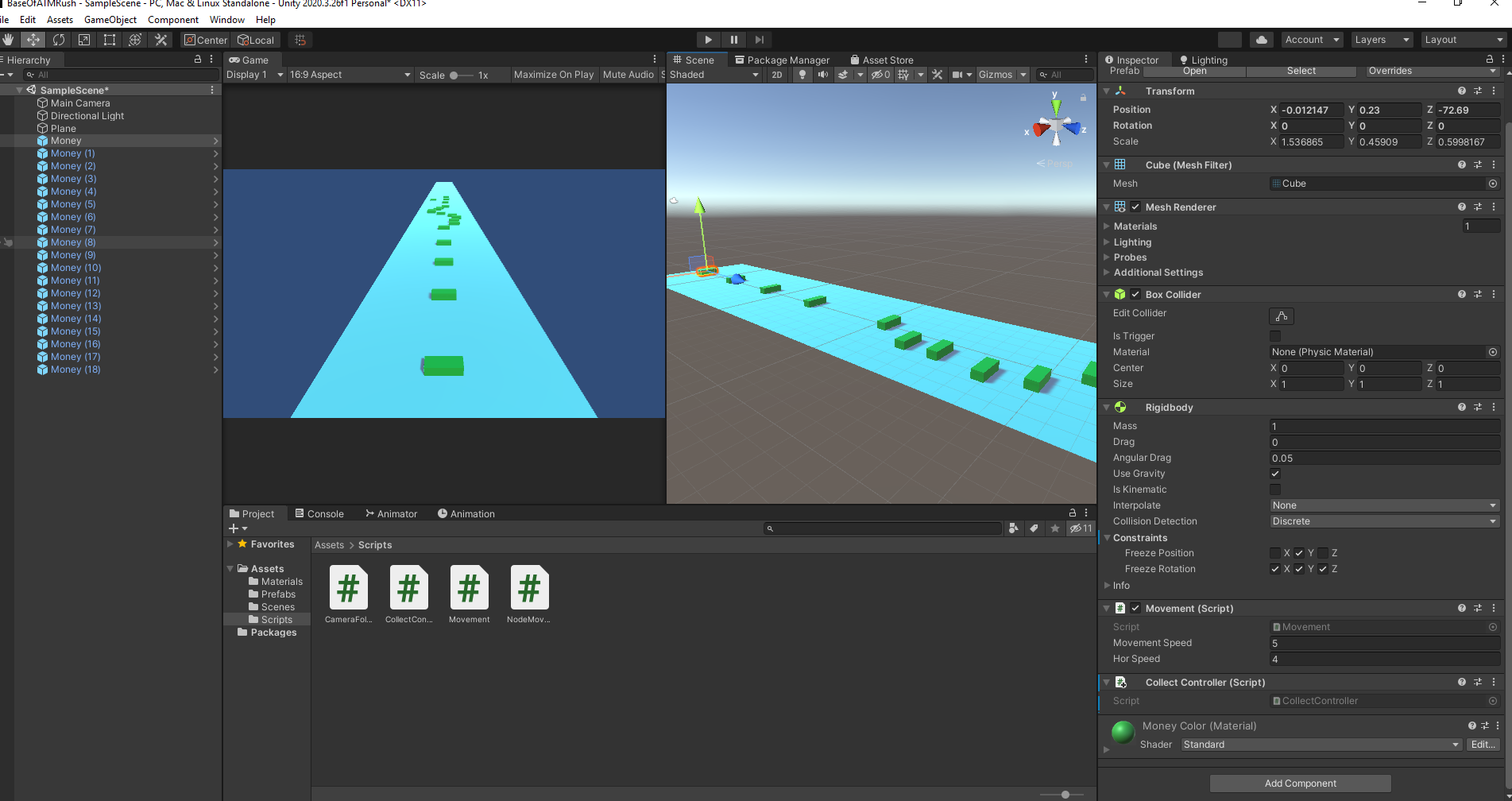
Task: Open the Movement script in the Project panel
Action: coord(469,588)
